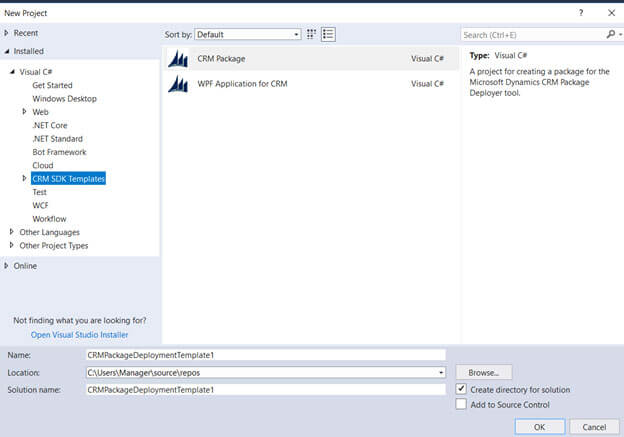The image size is (624, 437).
Task: Select the Bot Framework category
Action: pos(59,152)
